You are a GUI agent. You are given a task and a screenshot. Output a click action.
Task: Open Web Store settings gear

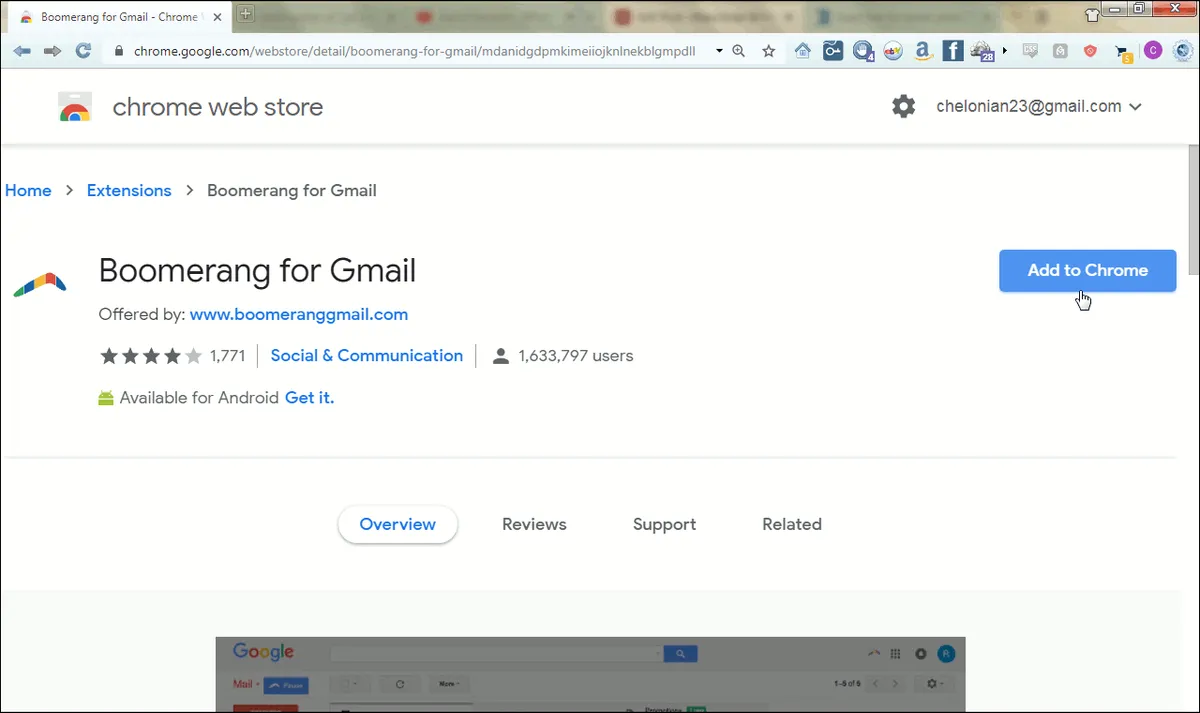(903, 106)
